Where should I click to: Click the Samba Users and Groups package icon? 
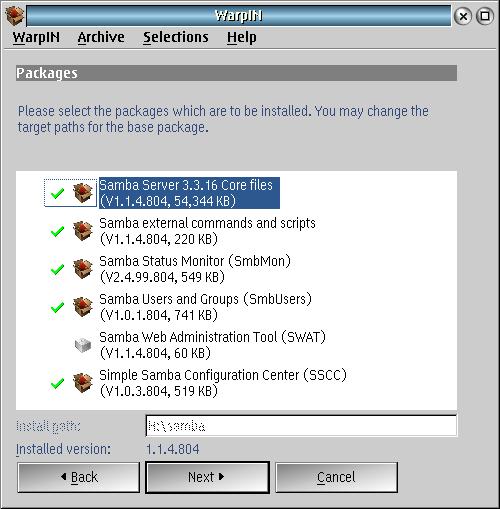click(83, 307)
